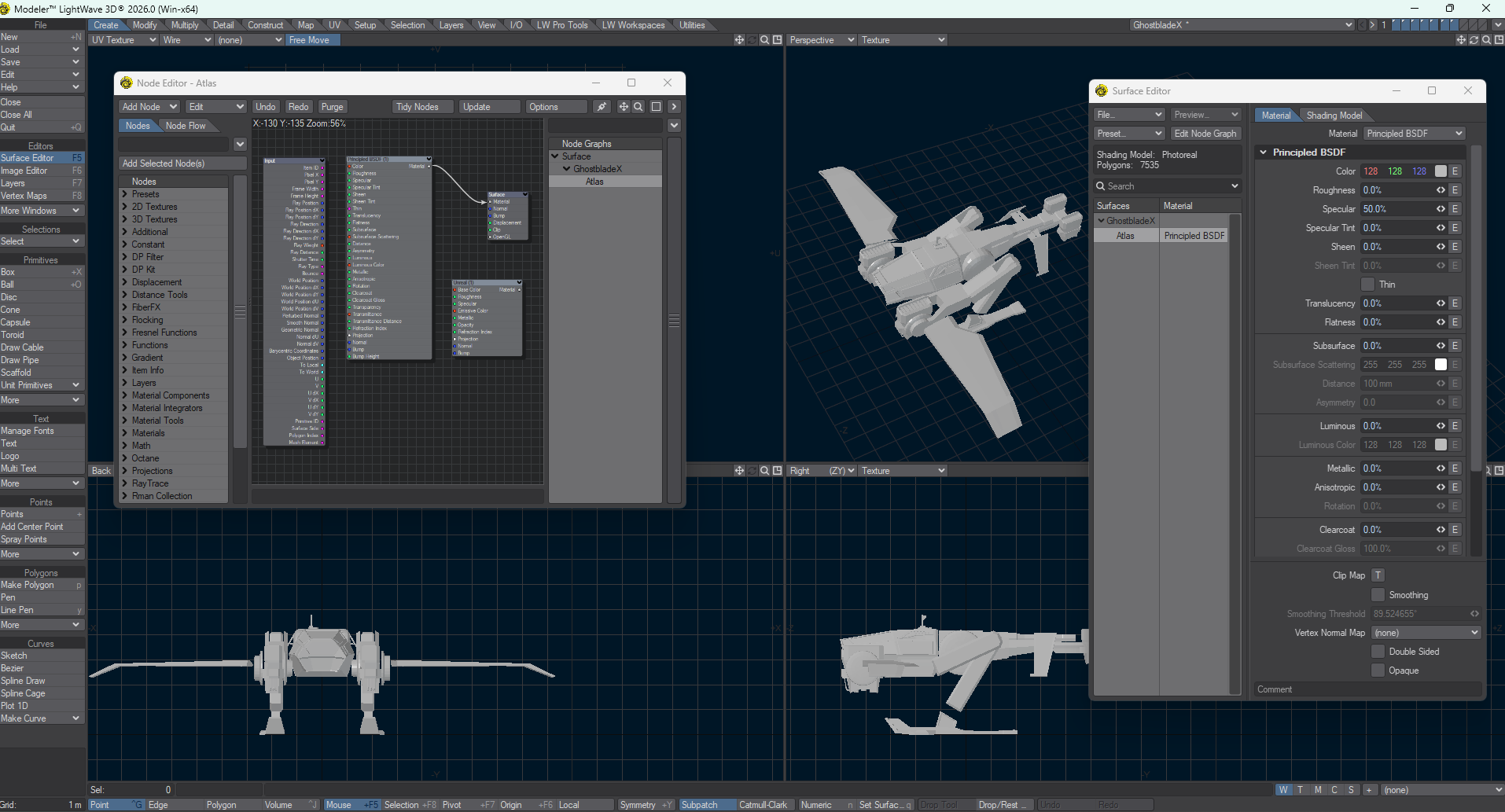The width and height of the screenshot is (1505, 812).
Task: Click the T texture map mode button
Action: coord(1300,790)
